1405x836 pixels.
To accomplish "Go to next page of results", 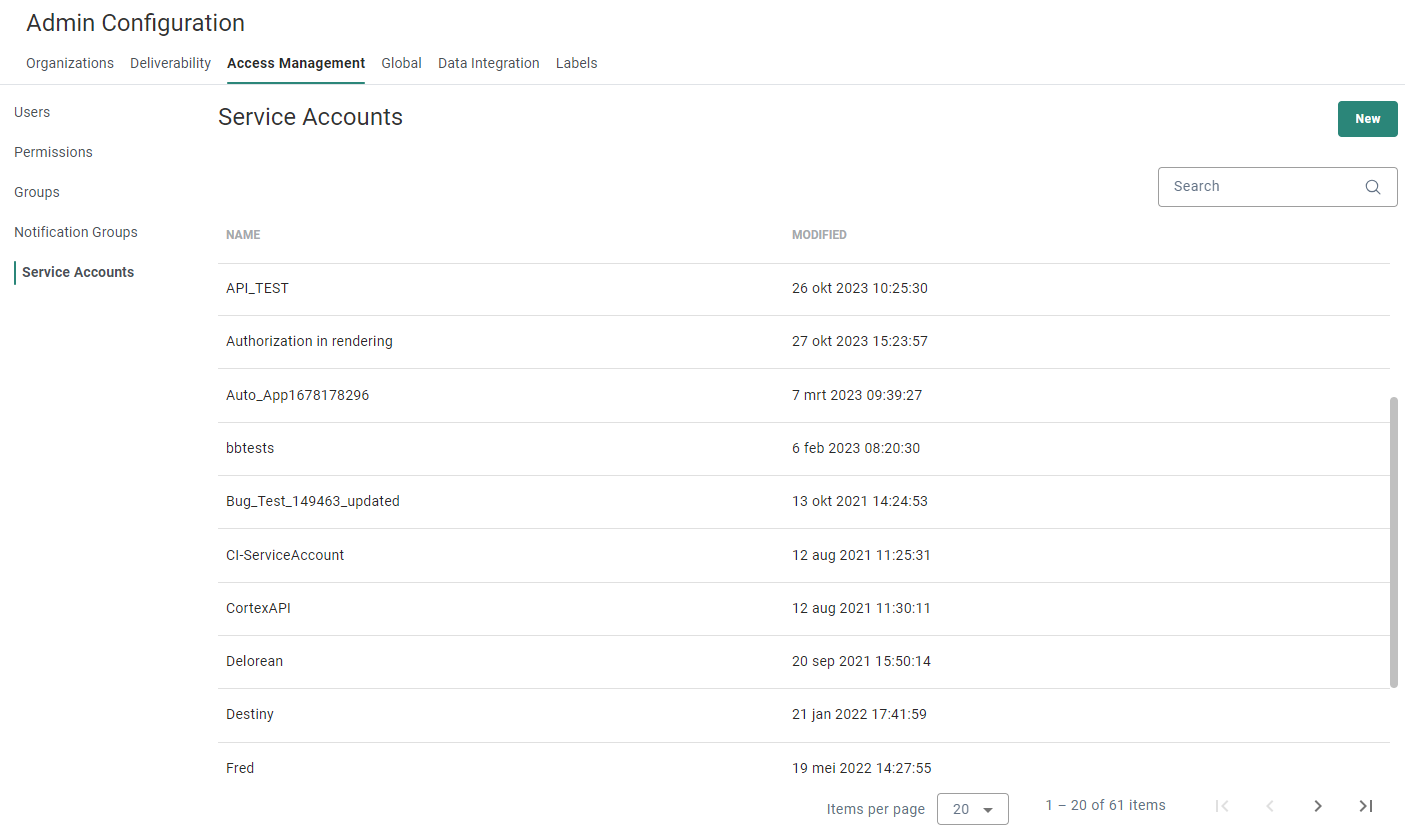I will (x=1318, y=806).
